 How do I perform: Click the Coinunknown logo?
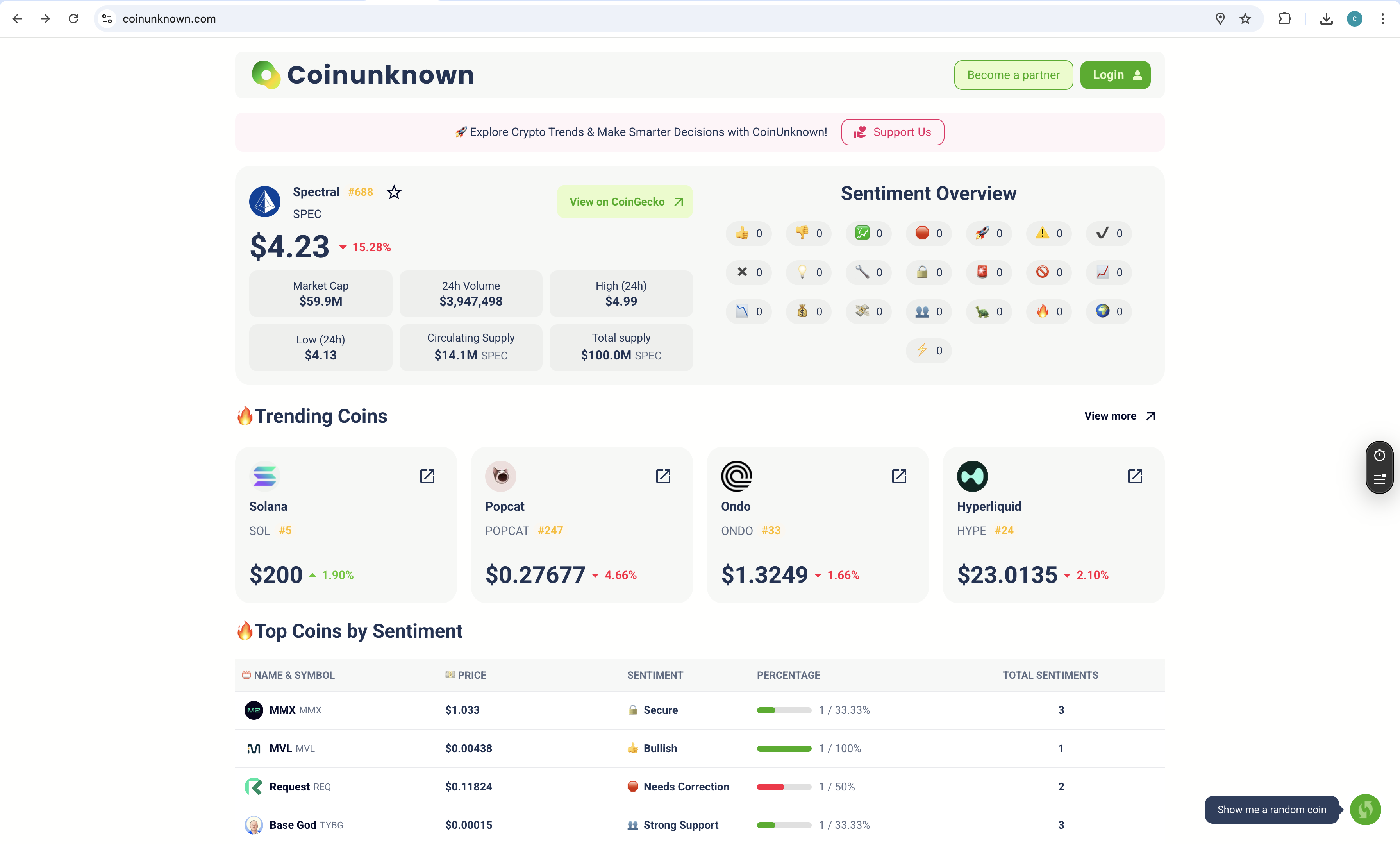click(x=362, y=75)
